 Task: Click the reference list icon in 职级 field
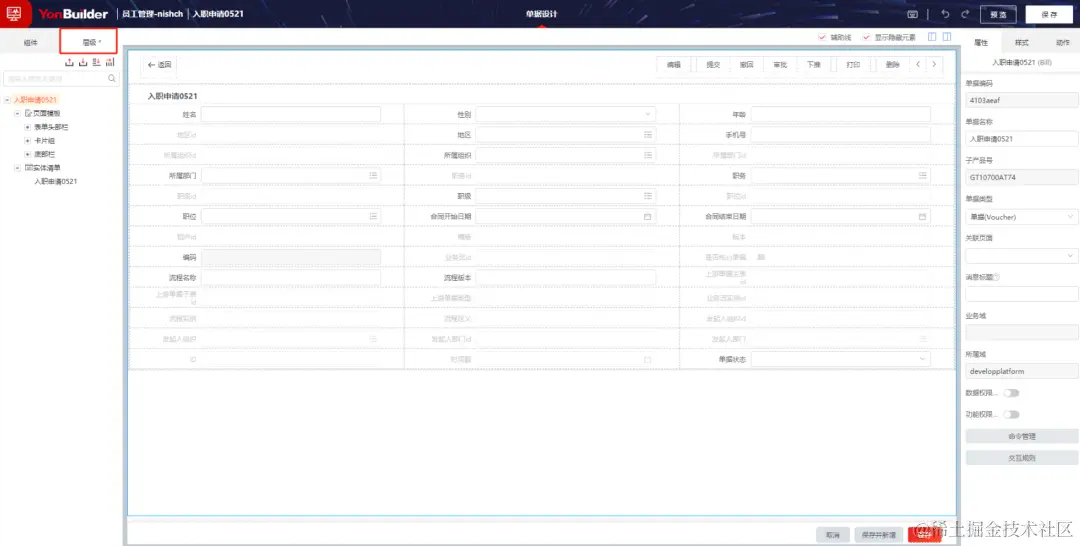tap(647, 196)
